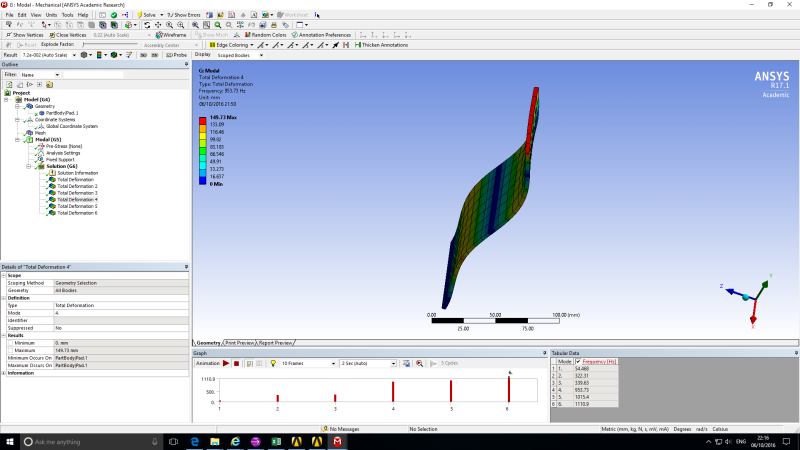
Task: Collapse the Scope section in Details
Action: click(x=4, y=276)
